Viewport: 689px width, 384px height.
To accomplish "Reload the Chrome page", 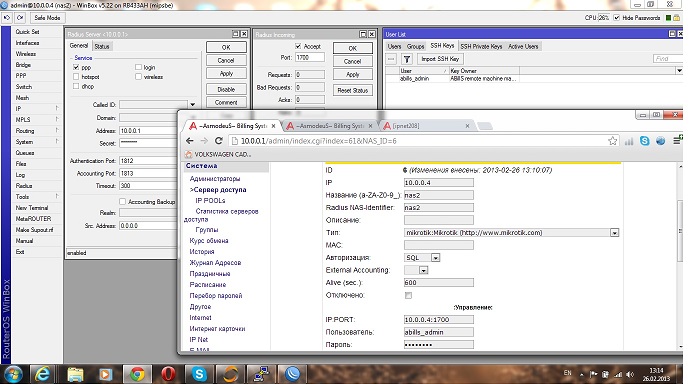I will [219, 141].
